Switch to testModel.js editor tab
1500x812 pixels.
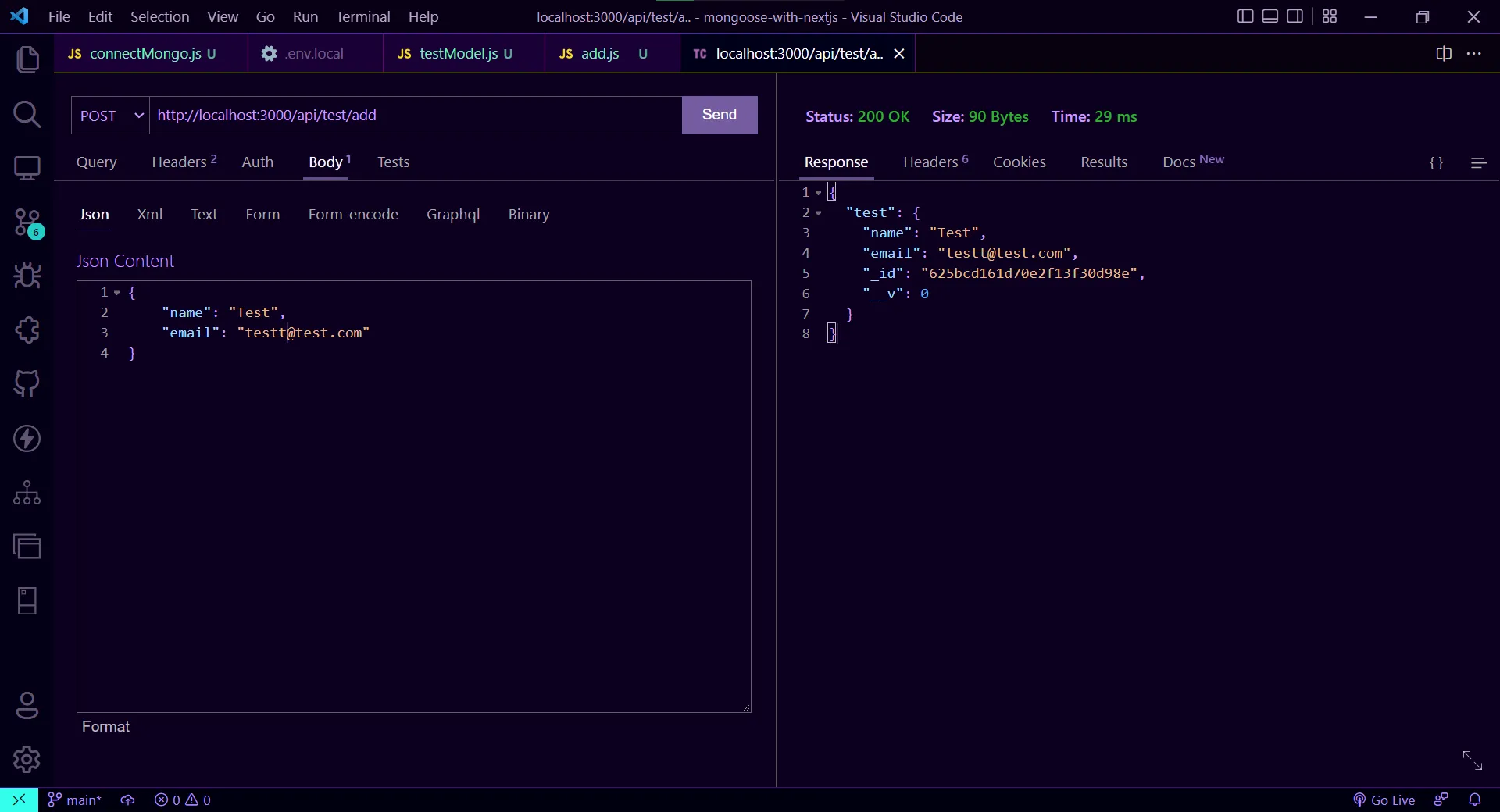click(x=464, y=53)
